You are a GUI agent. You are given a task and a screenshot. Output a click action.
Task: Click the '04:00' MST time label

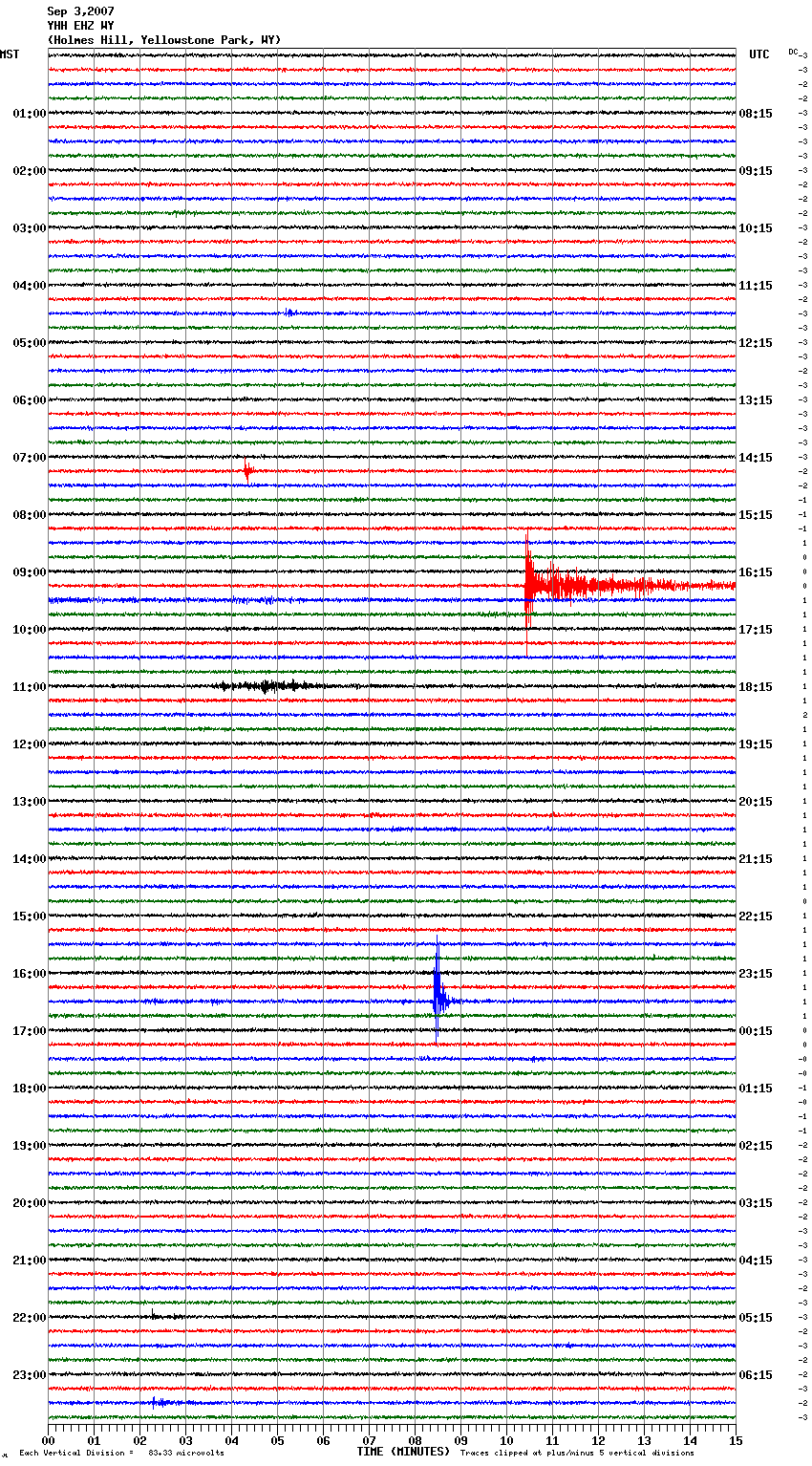coord(30,286)
